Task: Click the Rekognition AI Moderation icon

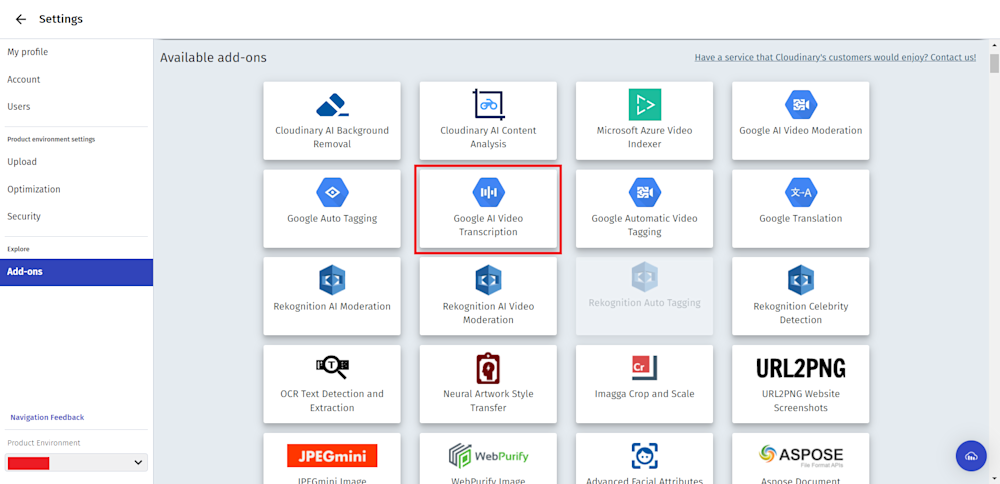Action: tap(332, 281)
